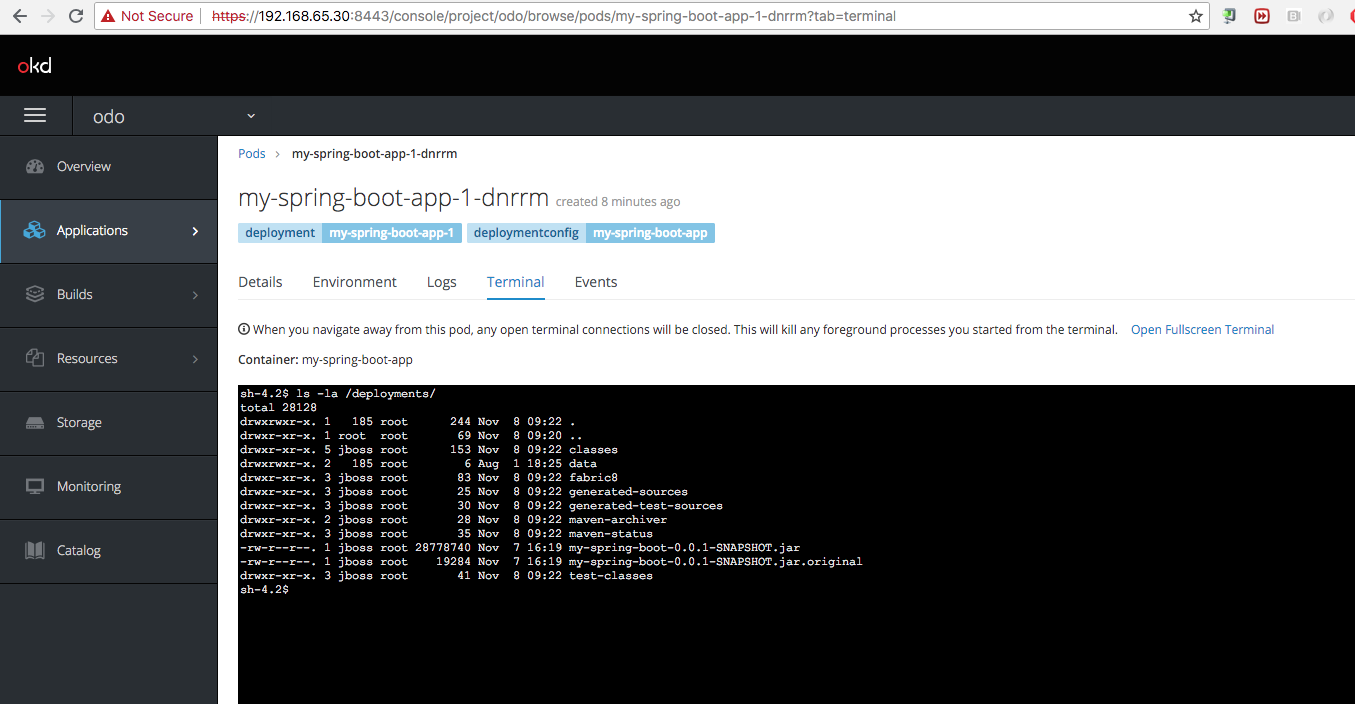Open Catalog in the sidebar
Image resolution: width=1355 pixels, height=704 pixels.
pyautogui.click(x=108, y=551)
